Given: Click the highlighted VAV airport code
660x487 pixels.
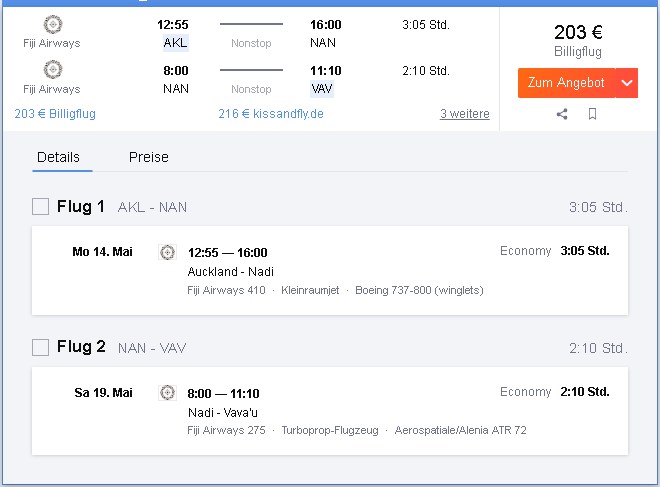Looking at the screenshot, I should (322, 89).
